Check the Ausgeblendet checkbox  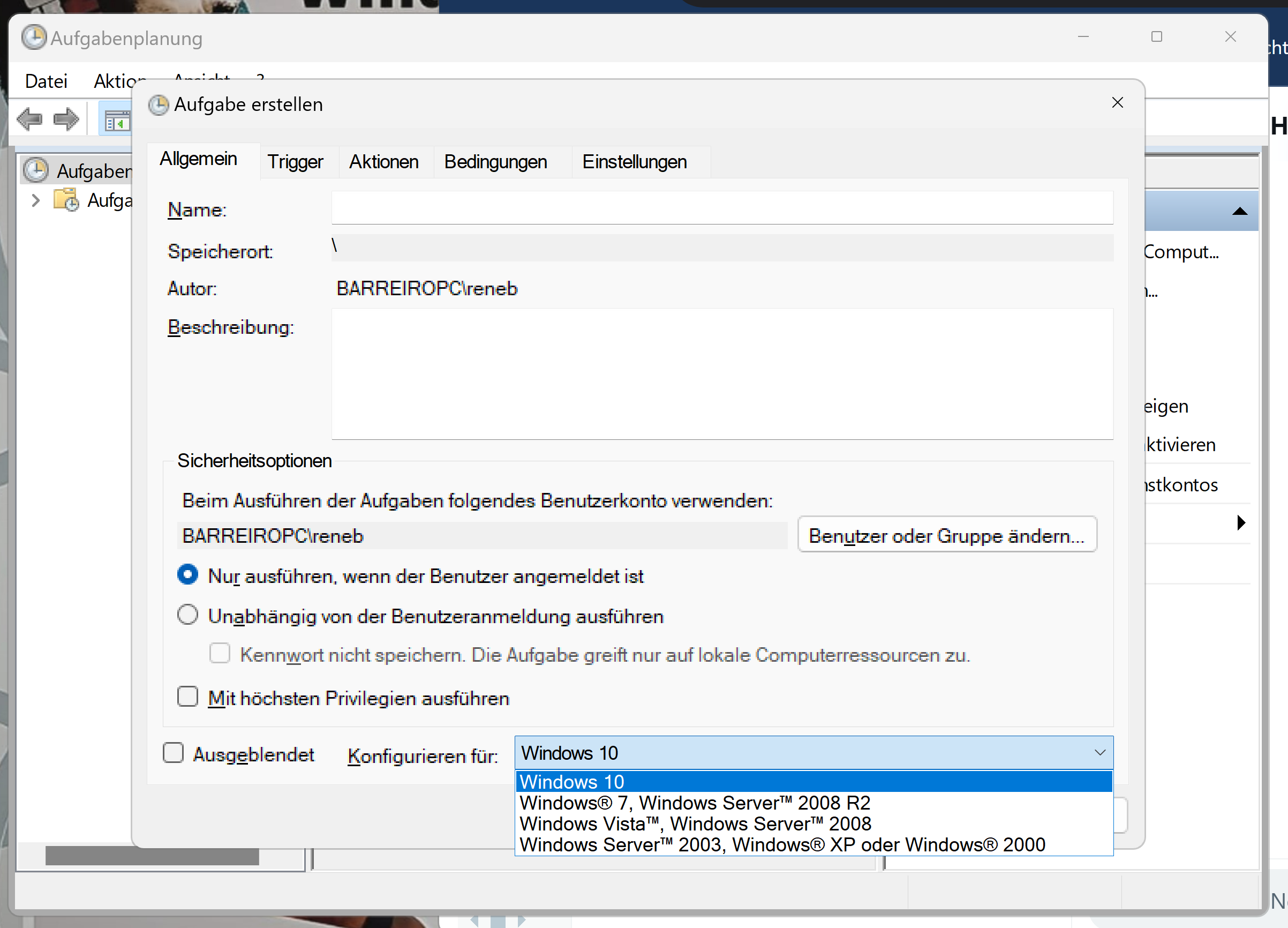[173, 753]
